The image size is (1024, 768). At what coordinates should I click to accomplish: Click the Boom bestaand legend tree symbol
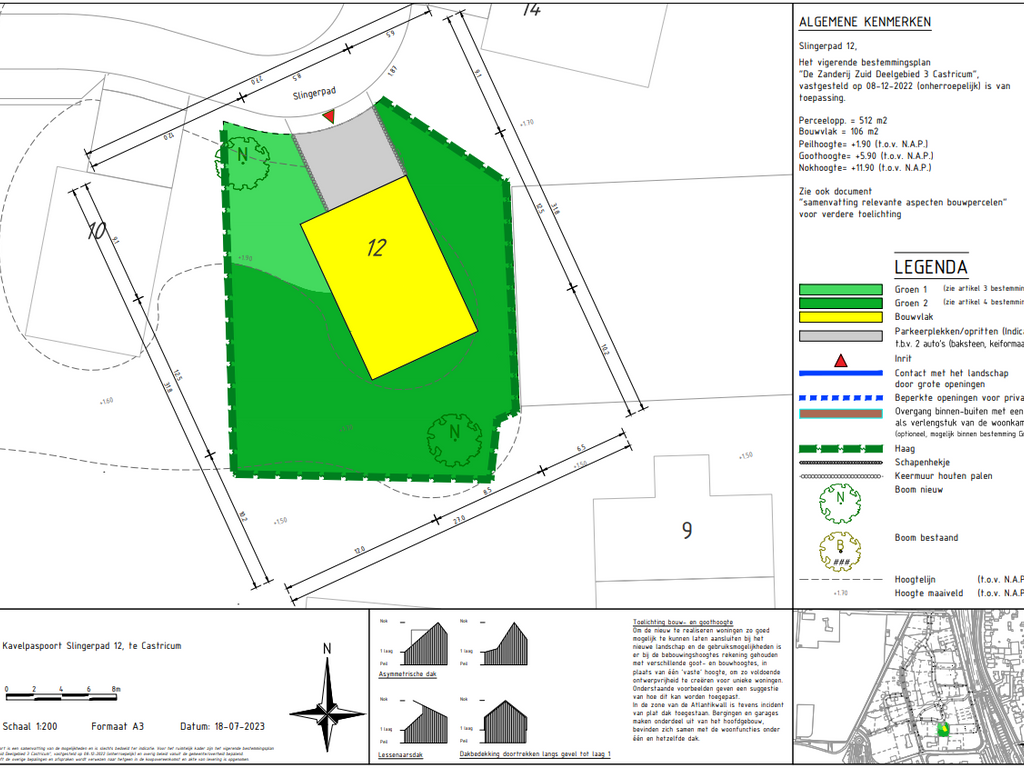pos(840,548)
